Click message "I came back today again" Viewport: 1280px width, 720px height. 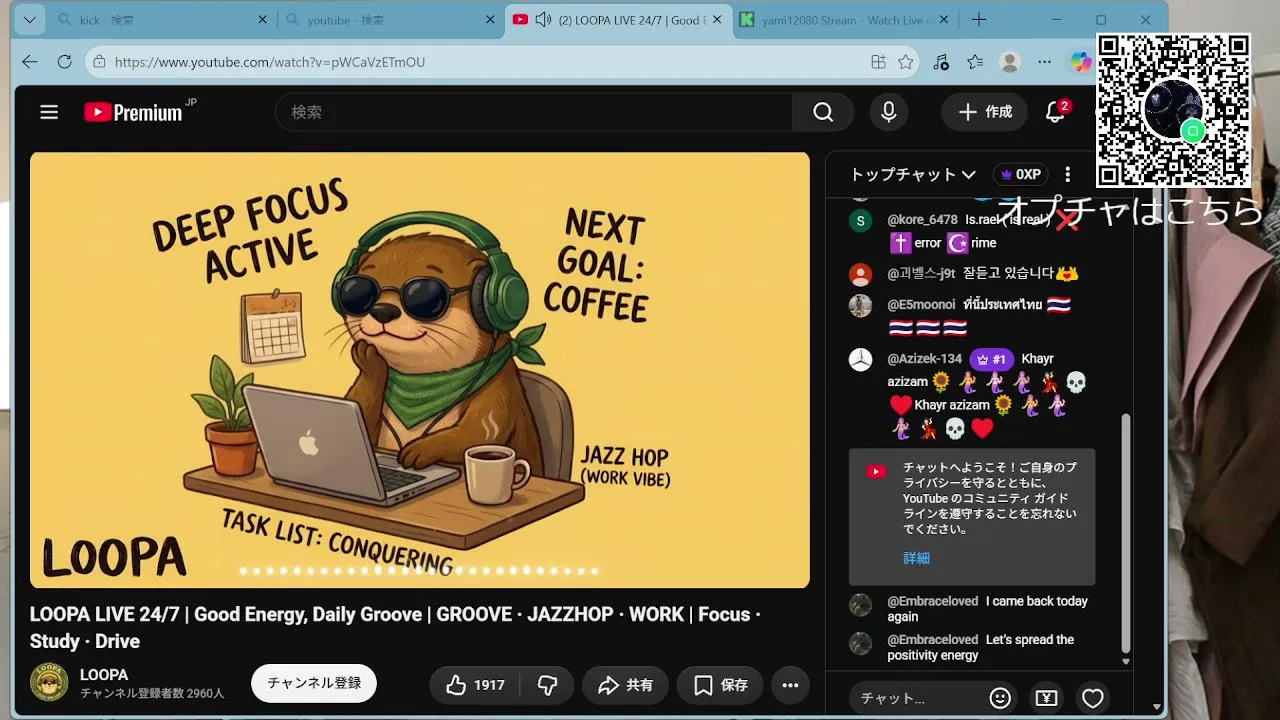[987, 609]
